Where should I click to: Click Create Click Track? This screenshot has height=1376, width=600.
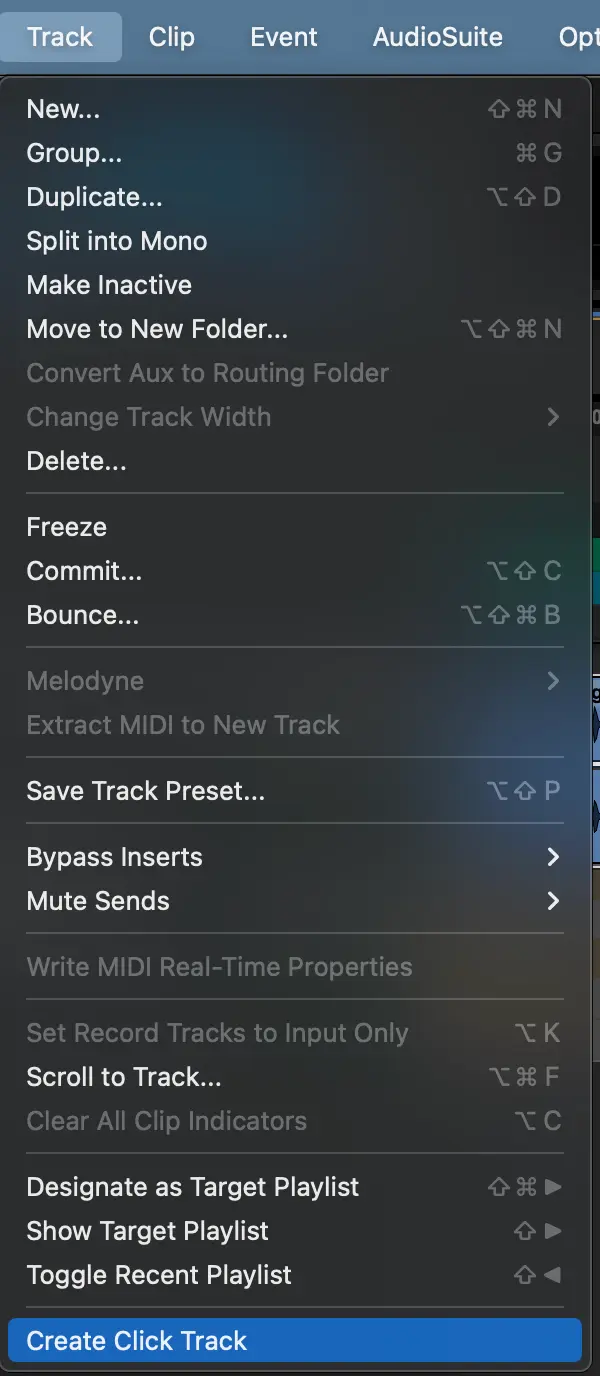(136, 1341)
